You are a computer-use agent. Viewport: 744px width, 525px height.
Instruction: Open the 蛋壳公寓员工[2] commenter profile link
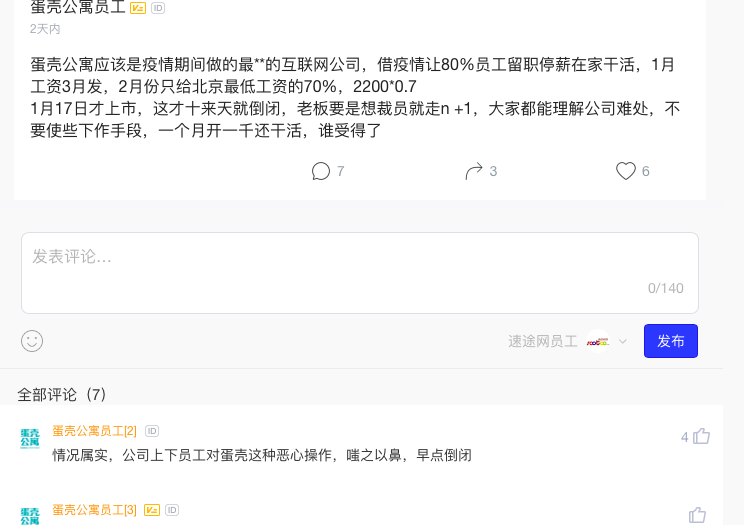(x=94, y=431)
